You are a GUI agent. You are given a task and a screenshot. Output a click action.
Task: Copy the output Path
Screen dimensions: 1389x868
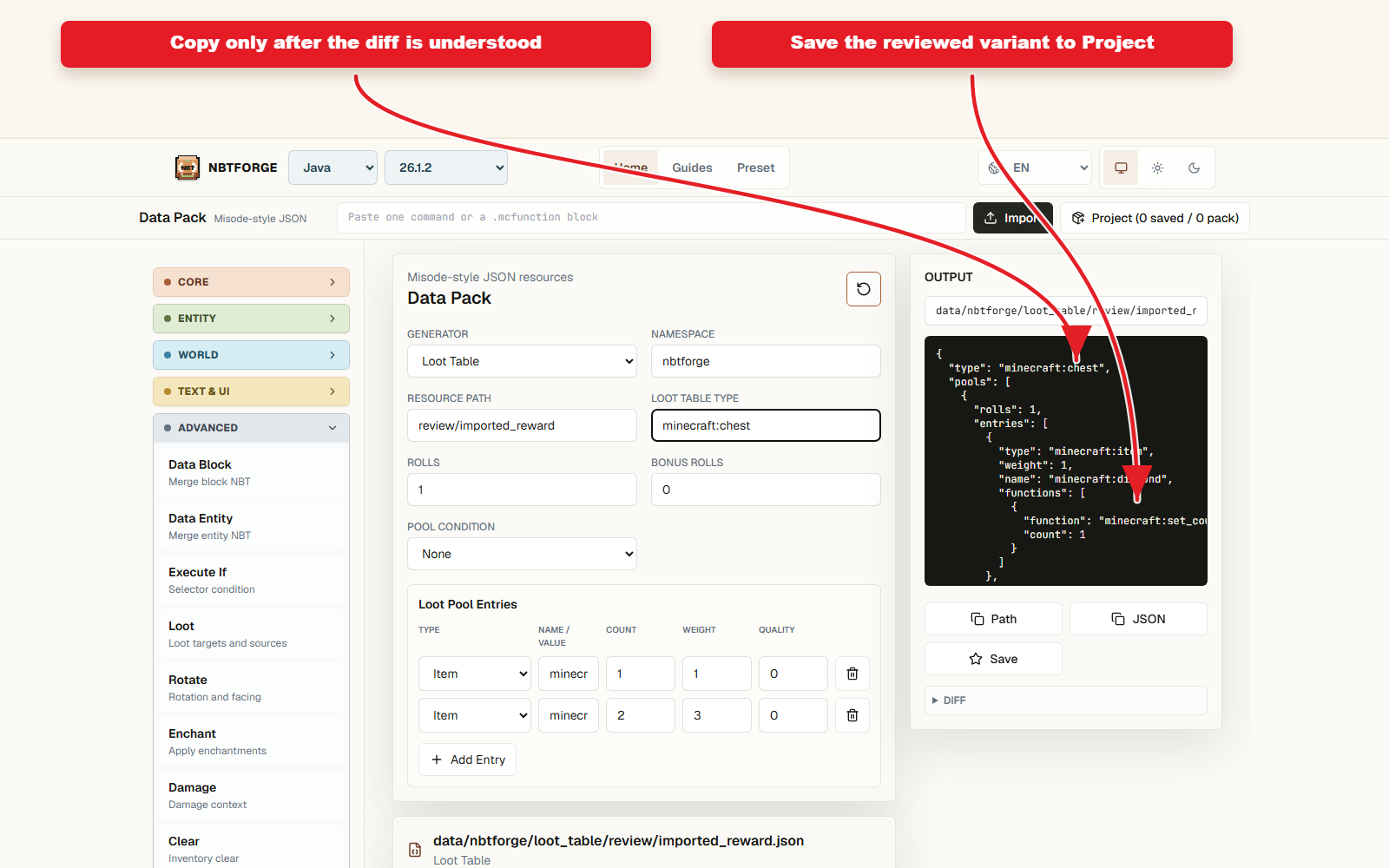[x=993, y=619]
